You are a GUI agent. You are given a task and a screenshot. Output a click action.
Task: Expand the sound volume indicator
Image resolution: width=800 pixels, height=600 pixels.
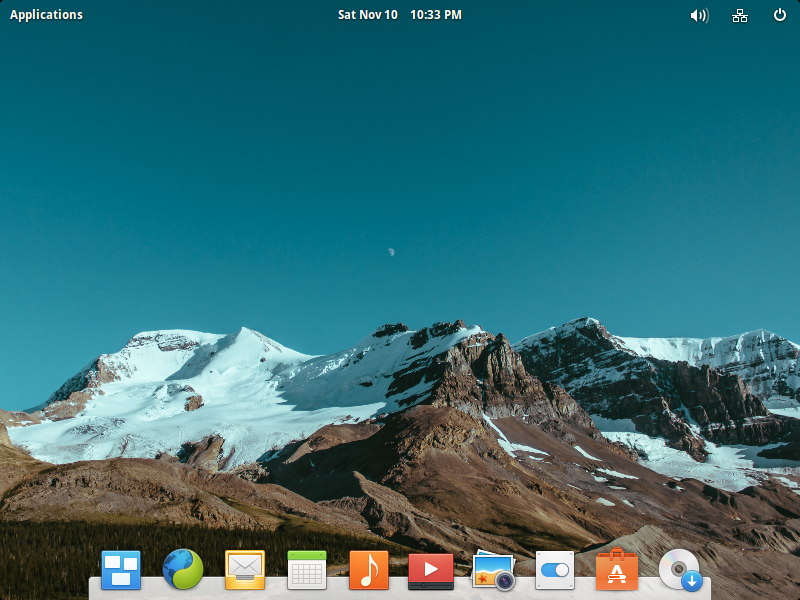tap(699, 15)
